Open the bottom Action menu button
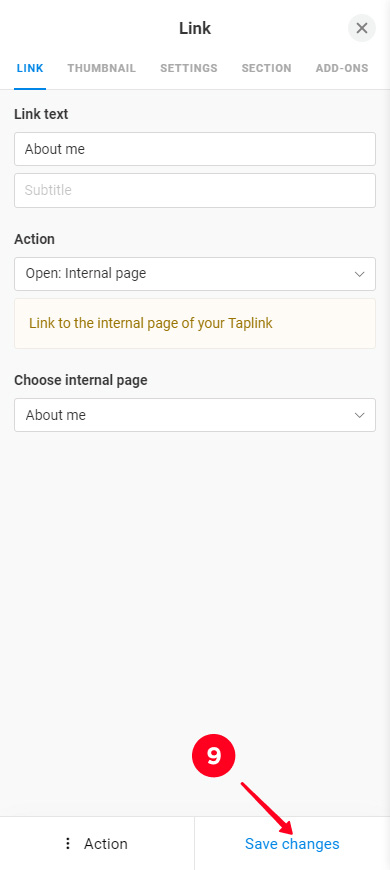The image size is (390, 870). (97, 843)
